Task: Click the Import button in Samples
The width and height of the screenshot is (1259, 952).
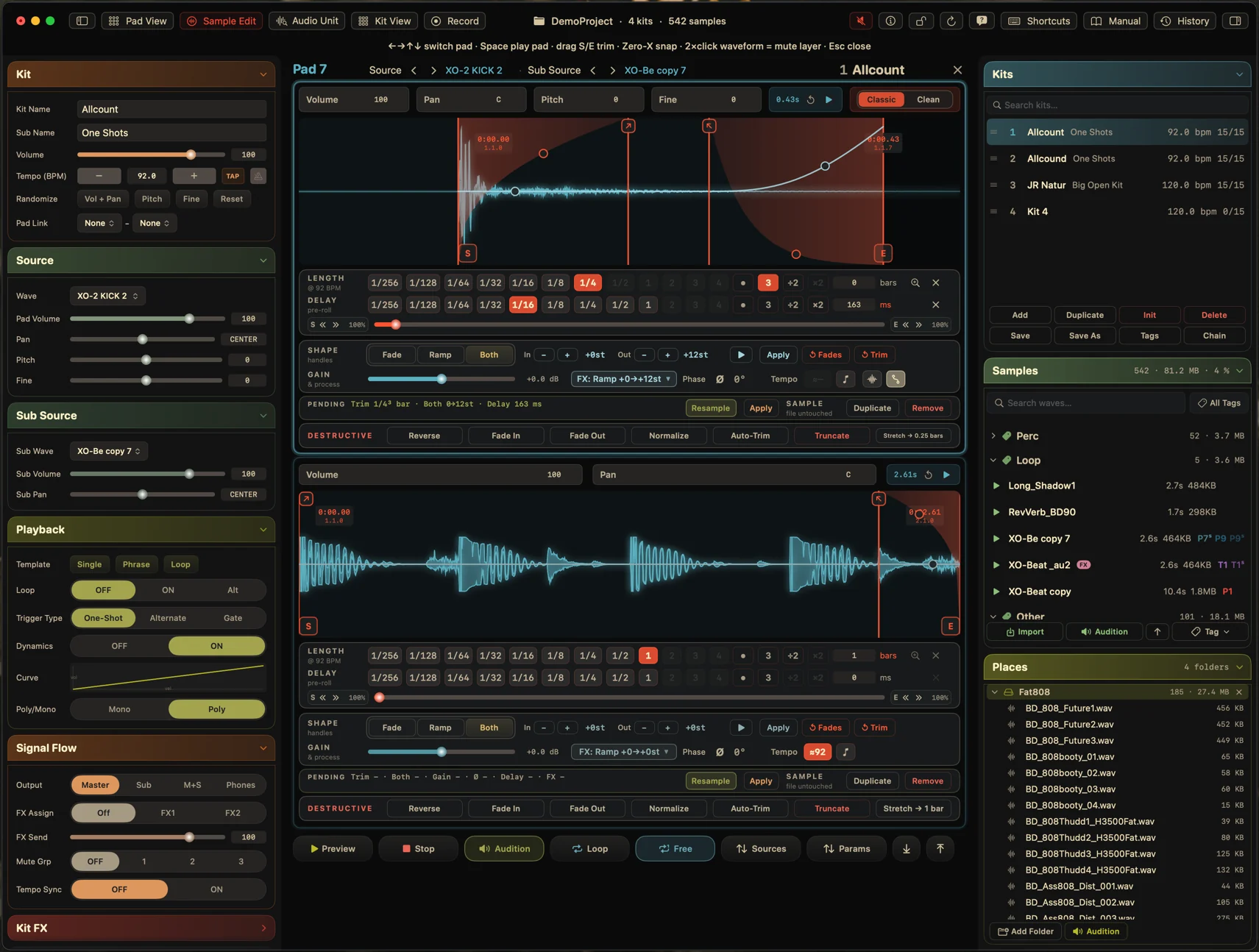Action: (x=1025, y=631)
